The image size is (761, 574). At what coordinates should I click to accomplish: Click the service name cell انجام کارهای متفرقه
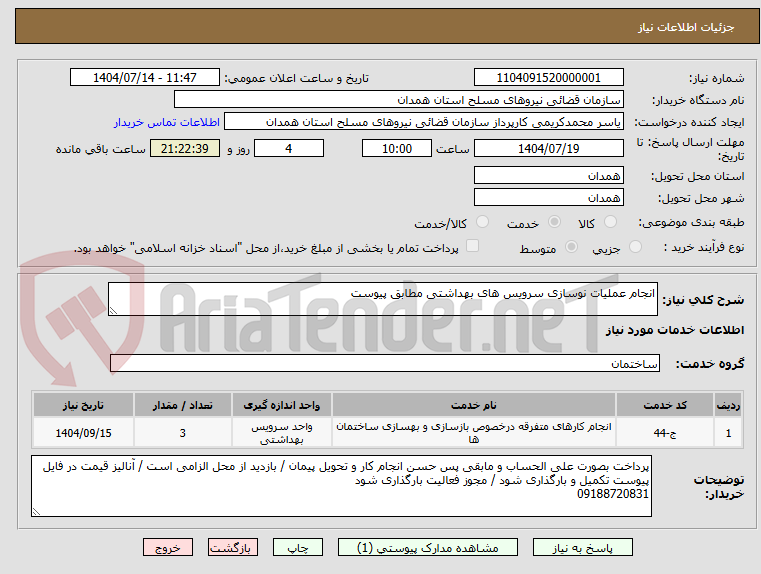[474, 432]
